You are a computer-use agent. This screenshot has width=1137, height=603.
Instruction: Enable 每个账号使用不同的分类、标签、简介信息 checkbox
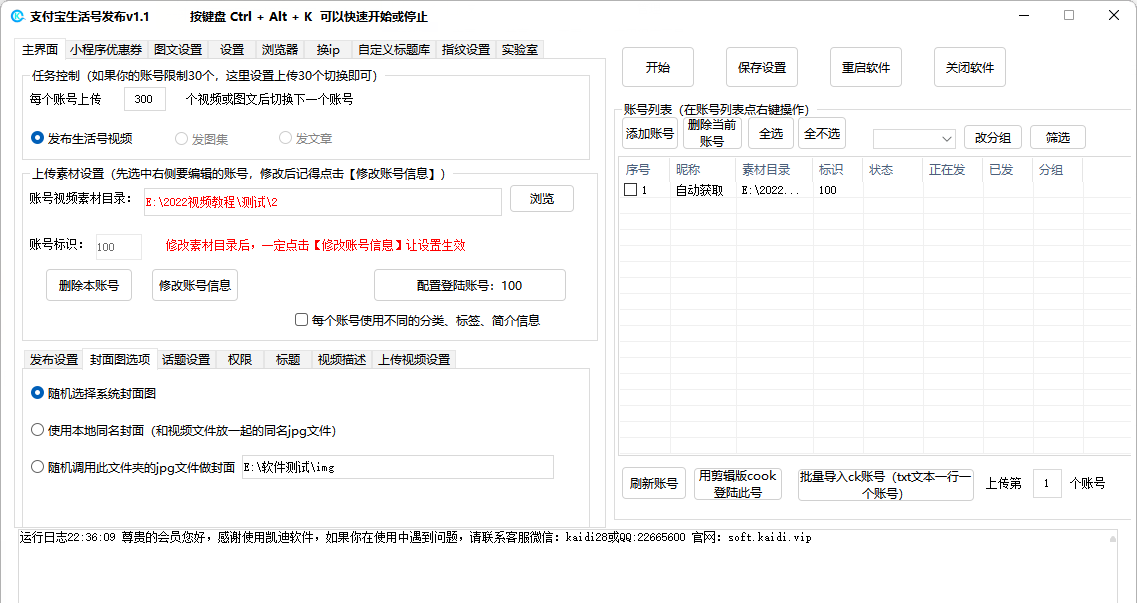[x=418, y=320]
